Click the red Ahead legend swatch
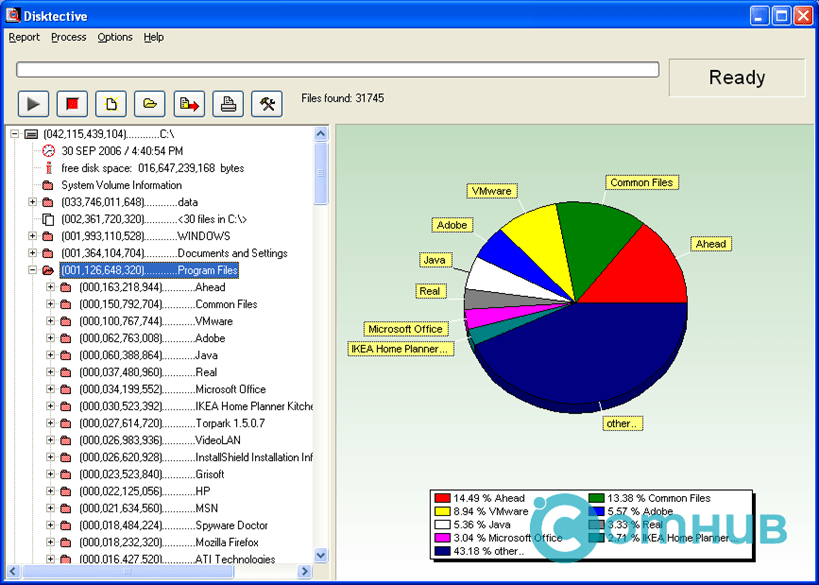The width and height of the screenshot is (819, 585). [442, 498]
